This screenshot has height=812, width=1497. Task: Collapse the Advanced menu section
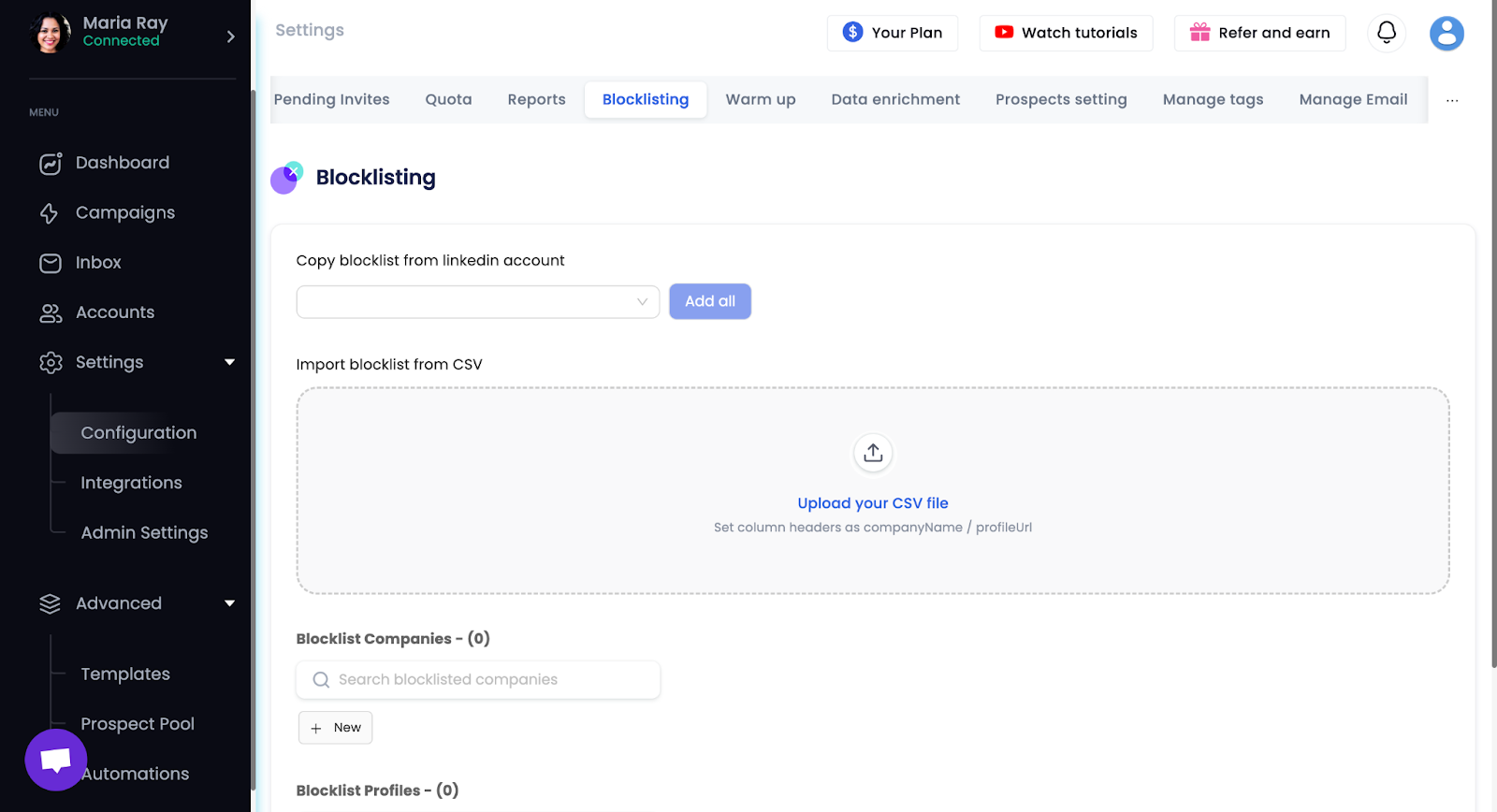229,603
